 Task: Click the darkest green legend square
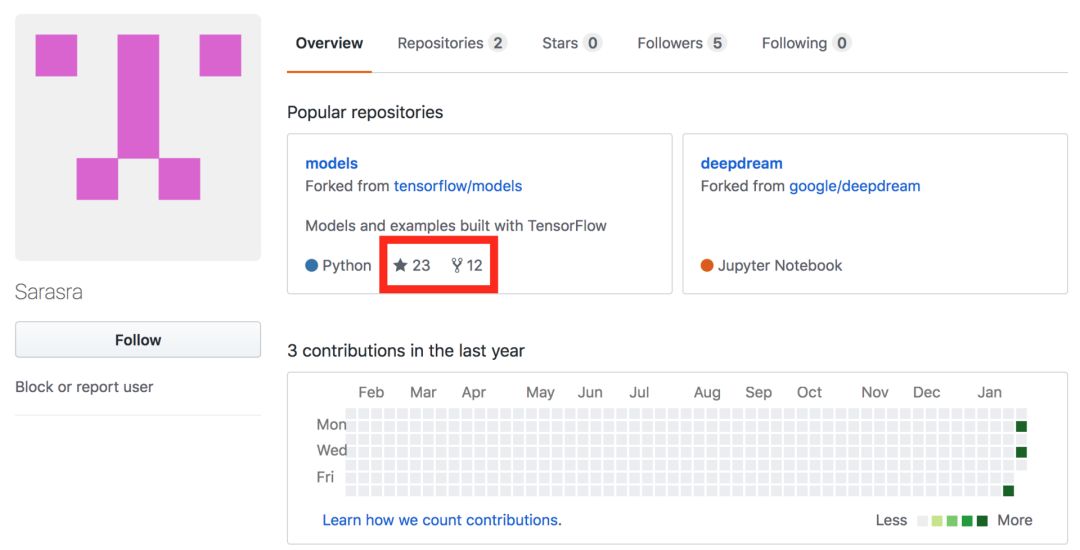(982, 521)
